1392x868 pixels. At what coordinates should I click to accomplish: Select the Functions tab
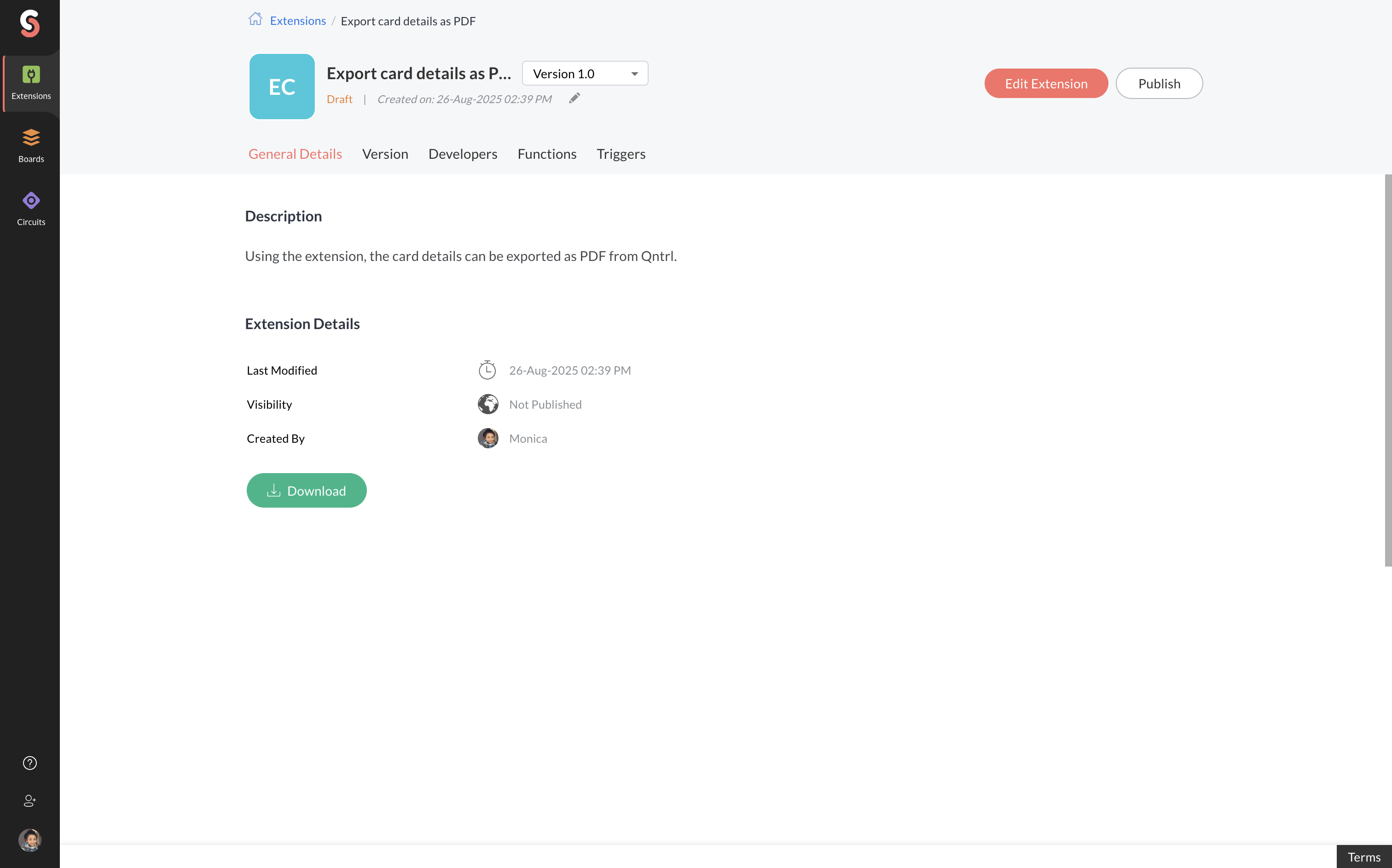pos(546,154)
